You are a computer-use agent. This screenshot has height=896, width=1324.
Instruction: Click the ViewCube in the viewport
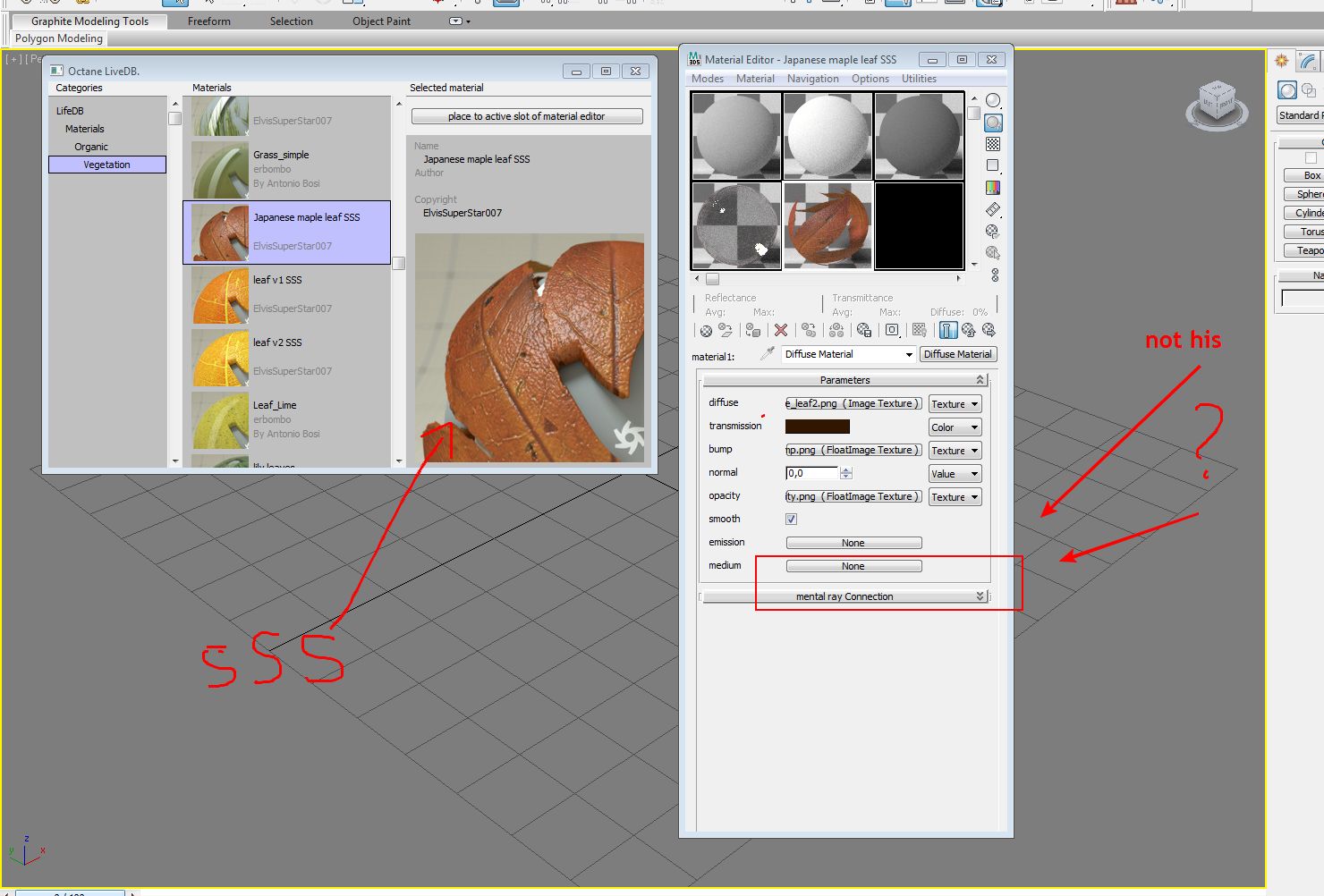1216,105
